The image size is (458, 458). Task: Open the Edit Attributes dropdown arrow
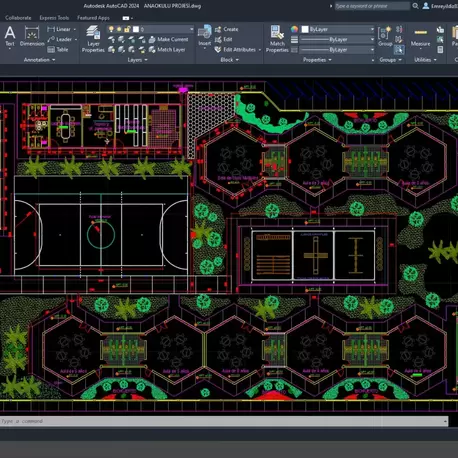tap(260, 50)
